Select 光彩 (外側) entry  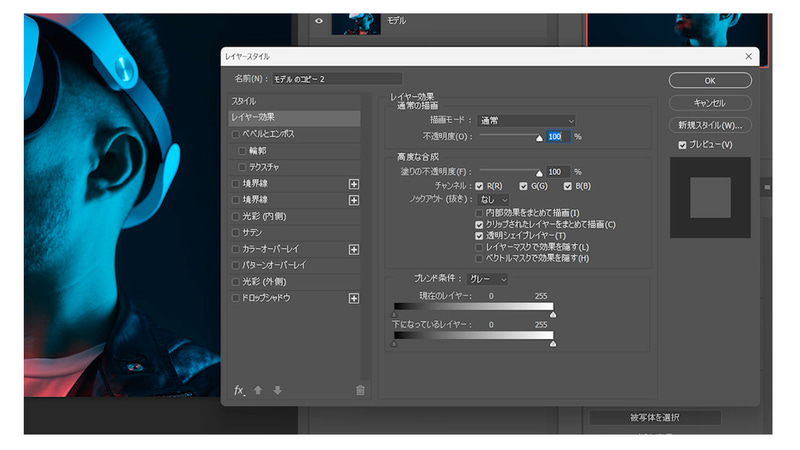[264, 282]
